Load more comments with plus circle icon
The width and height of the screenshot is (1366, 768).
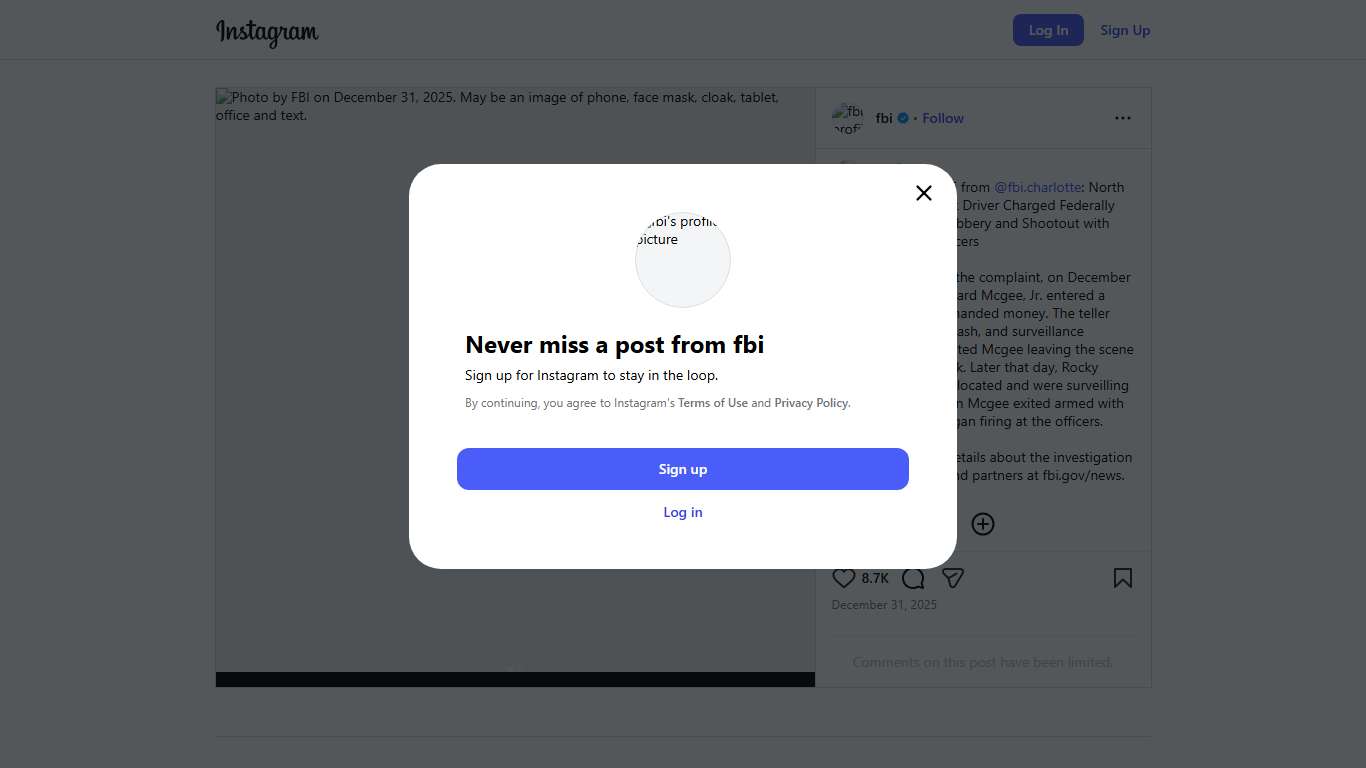click(983, 524)
